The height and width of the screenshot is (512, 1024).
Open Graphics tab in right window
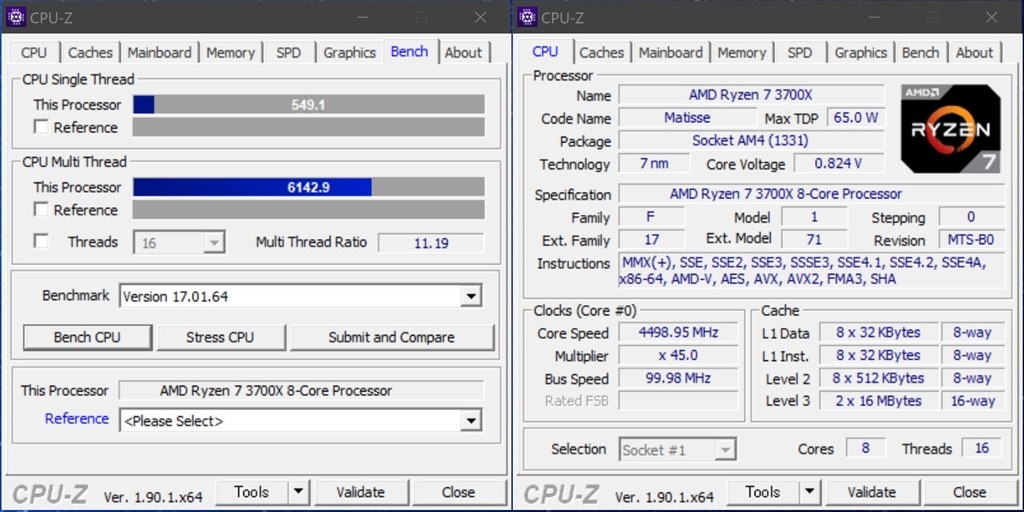[861, 53]
